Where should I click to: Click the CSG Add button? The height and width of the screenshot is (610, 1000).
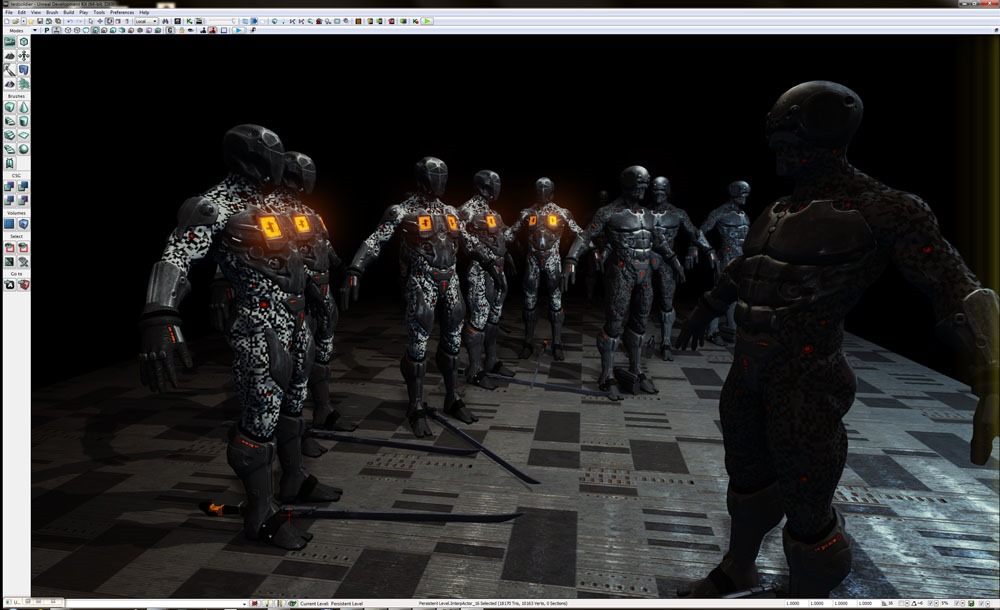pos(10,186)
